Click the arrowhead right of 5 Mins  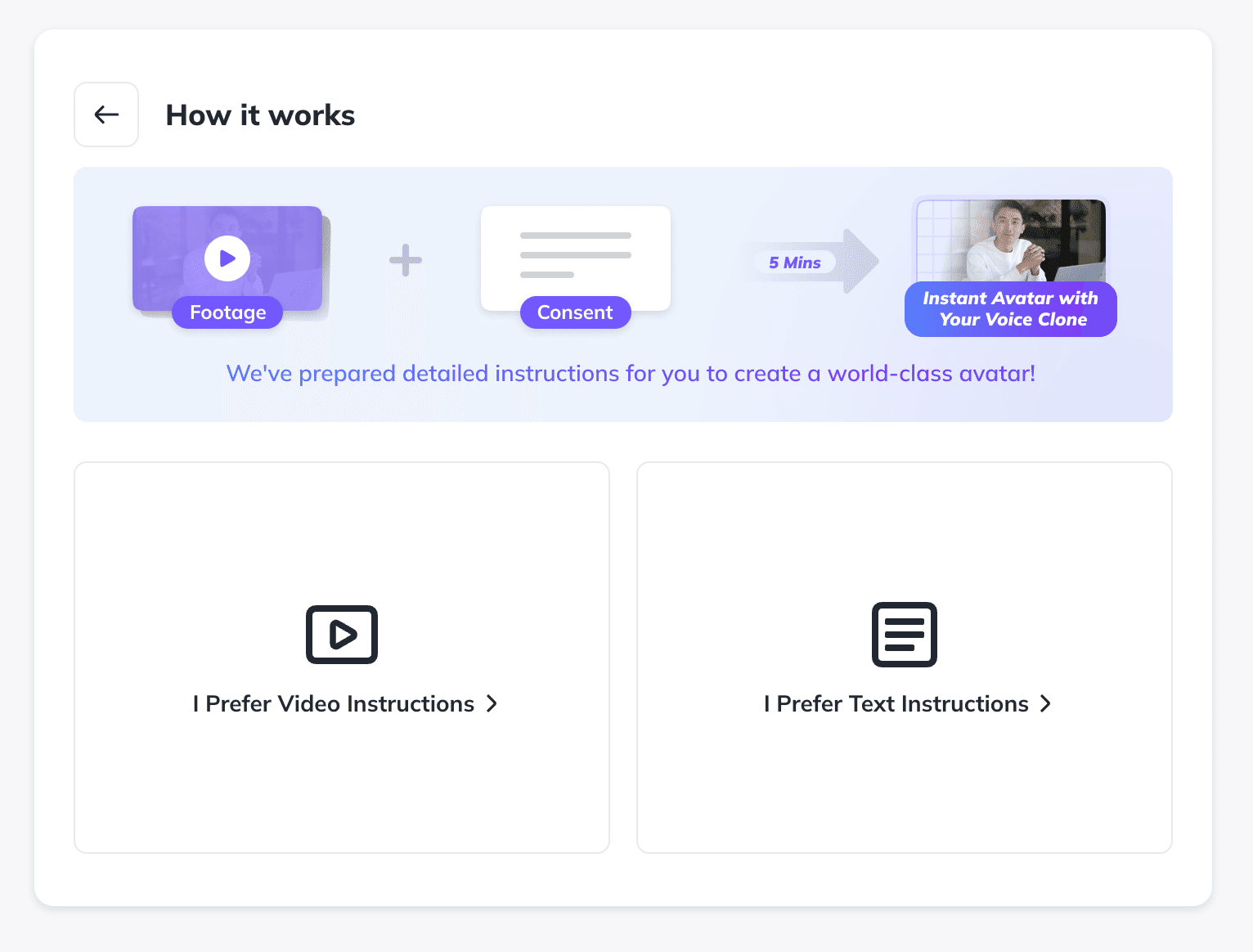pos(860,261)
